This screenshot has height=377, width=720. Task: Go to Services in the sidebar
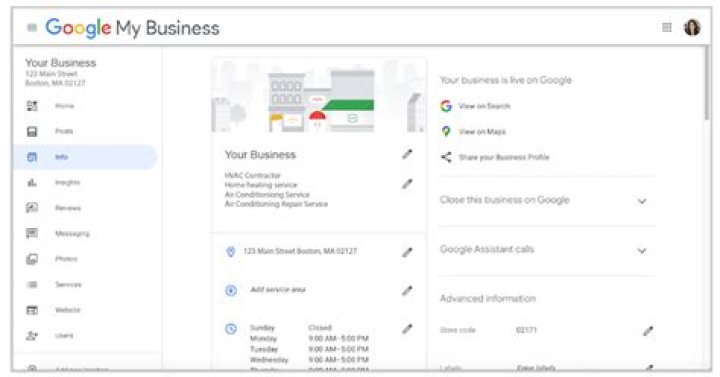click(68, 285)
